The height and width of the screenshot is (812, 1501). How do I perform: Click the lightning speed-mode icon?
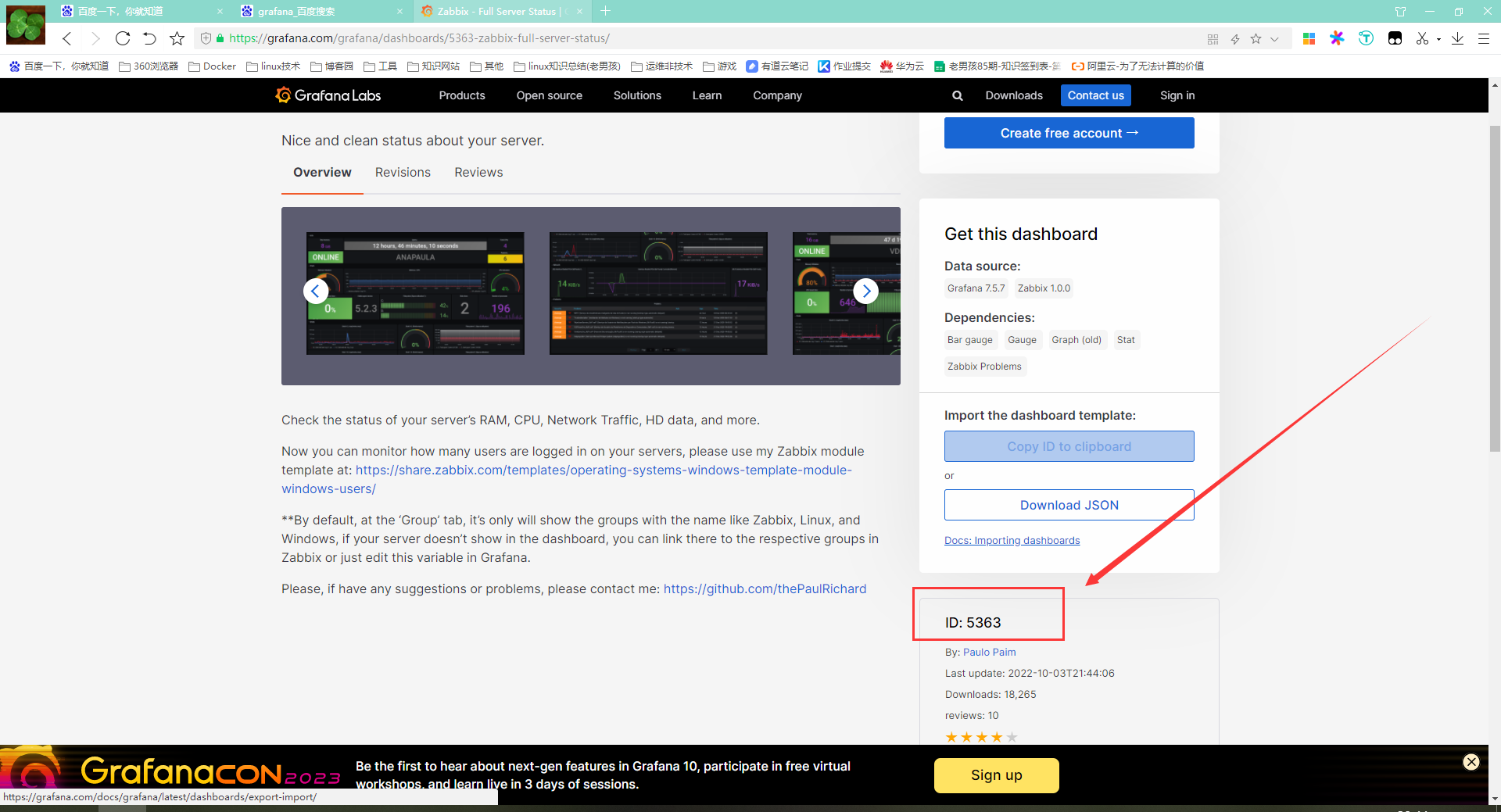tap(1235, 39)
